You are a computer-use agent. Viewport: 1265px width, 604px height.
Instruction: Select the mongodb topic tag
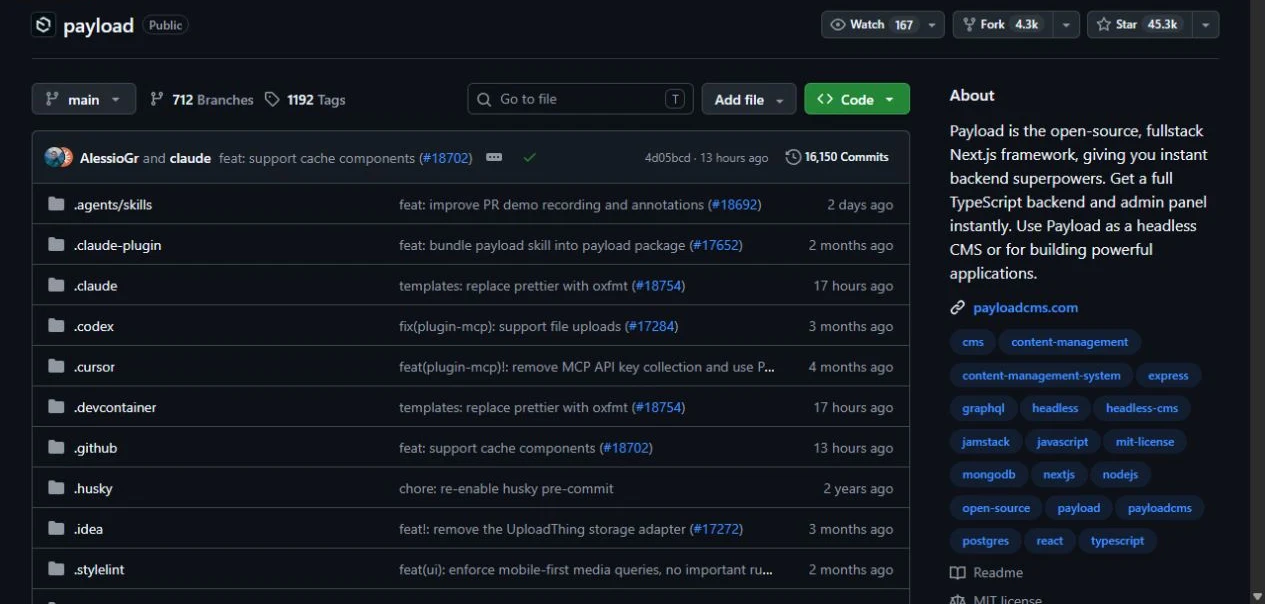[989, 475]
